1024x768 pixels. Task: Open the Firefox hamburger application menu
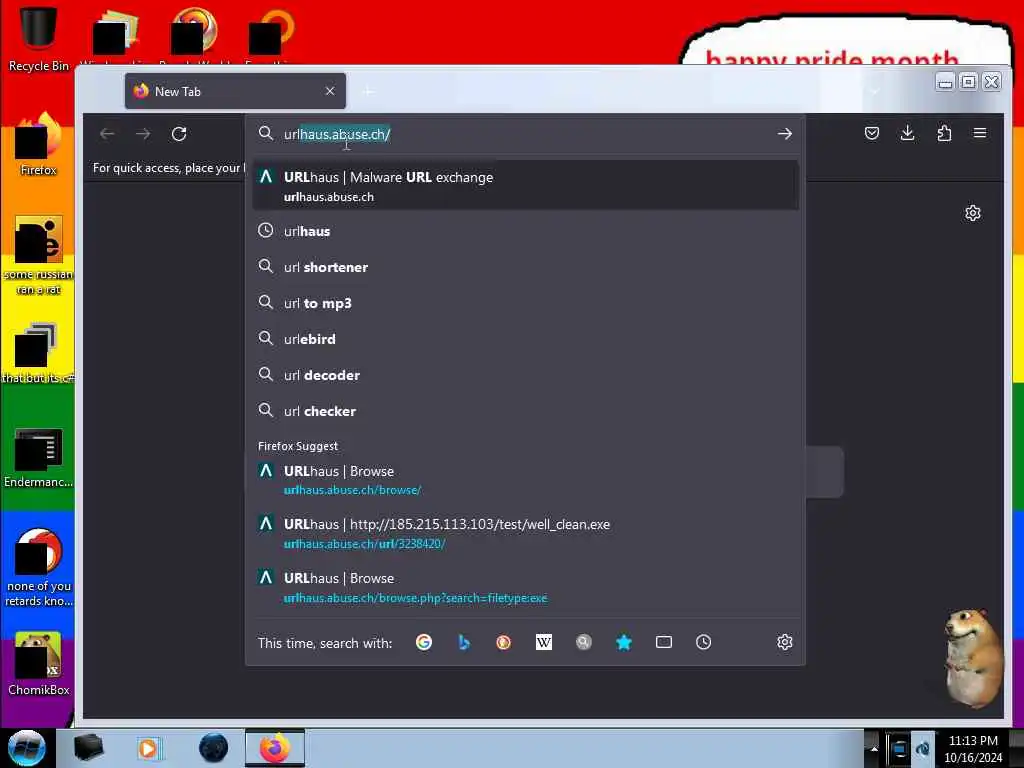tap(980, 133)
